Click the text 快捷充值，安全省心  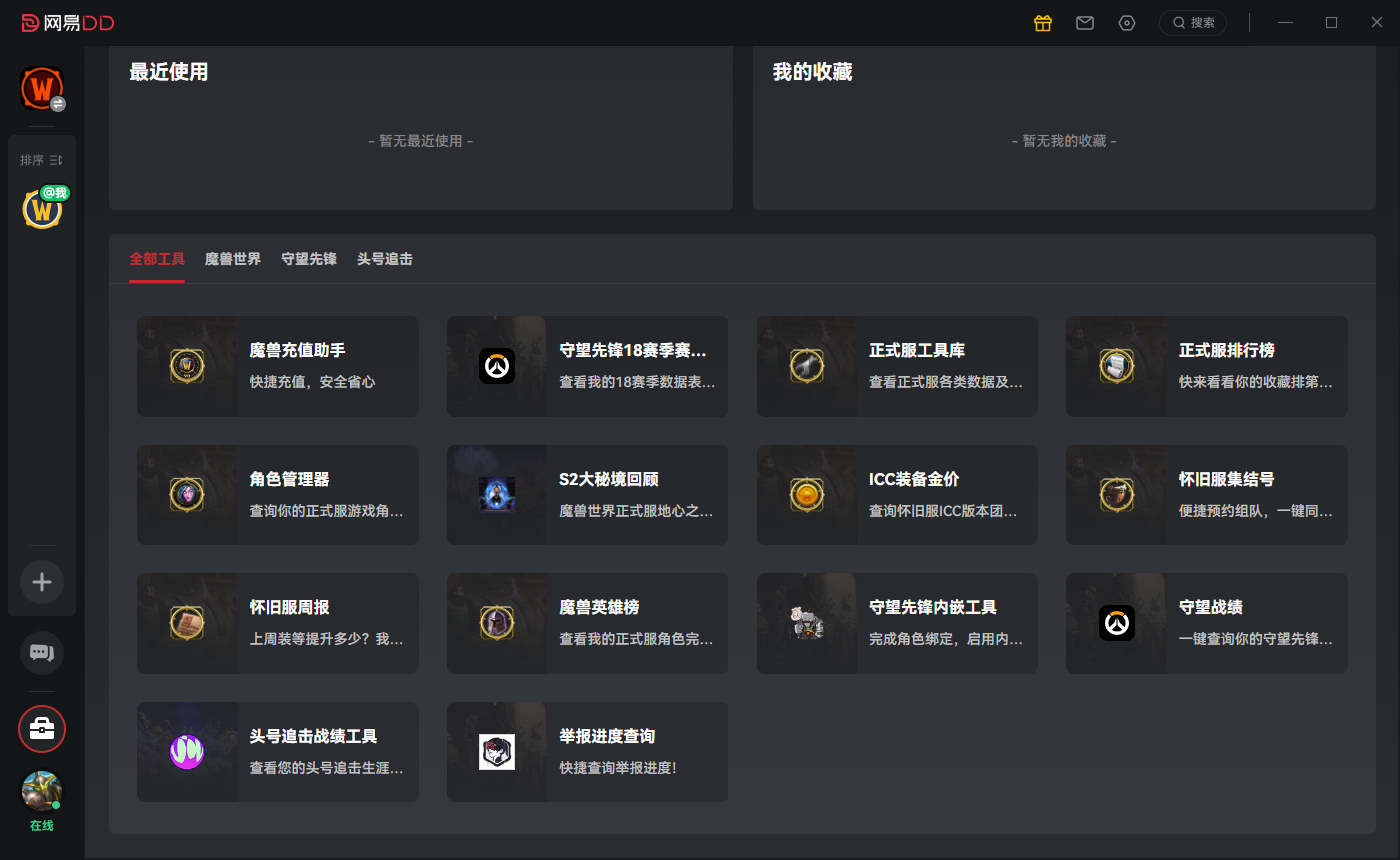(x=312, y=382)
